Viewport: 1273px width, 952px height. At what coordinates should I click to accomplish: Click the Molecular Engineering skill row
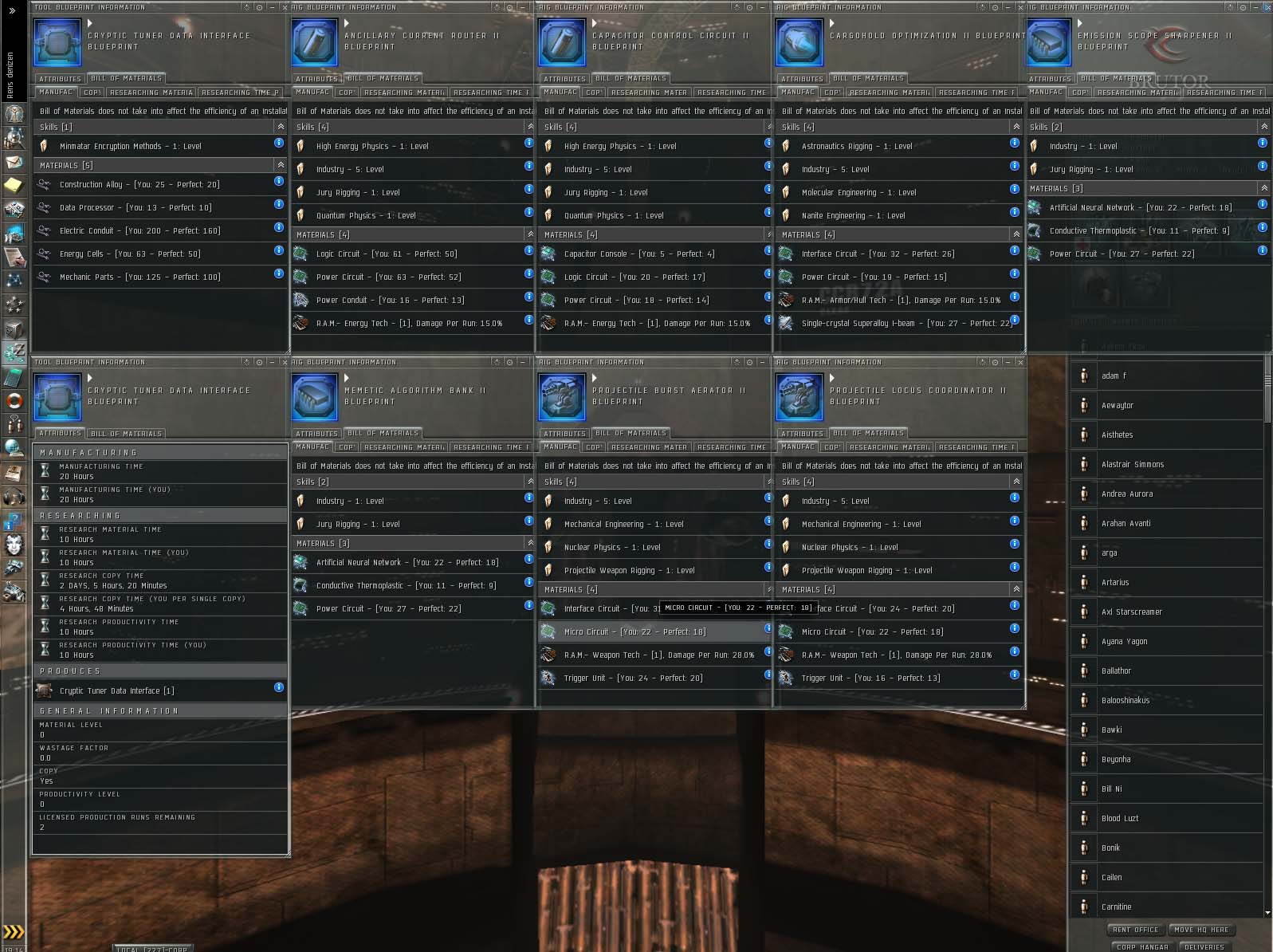pyautogui.click(x=899, y=192)
